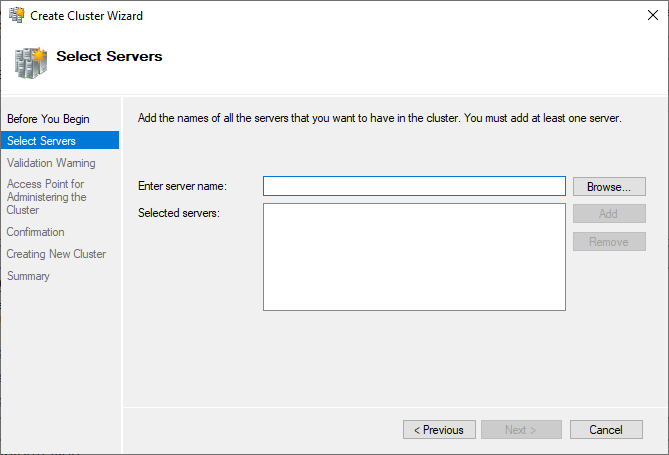The width and height of the screenshot is (669, 455).
Task: Close the Create Cluster Wizard window
Action: pyautogui.click(x=652, y=15)
